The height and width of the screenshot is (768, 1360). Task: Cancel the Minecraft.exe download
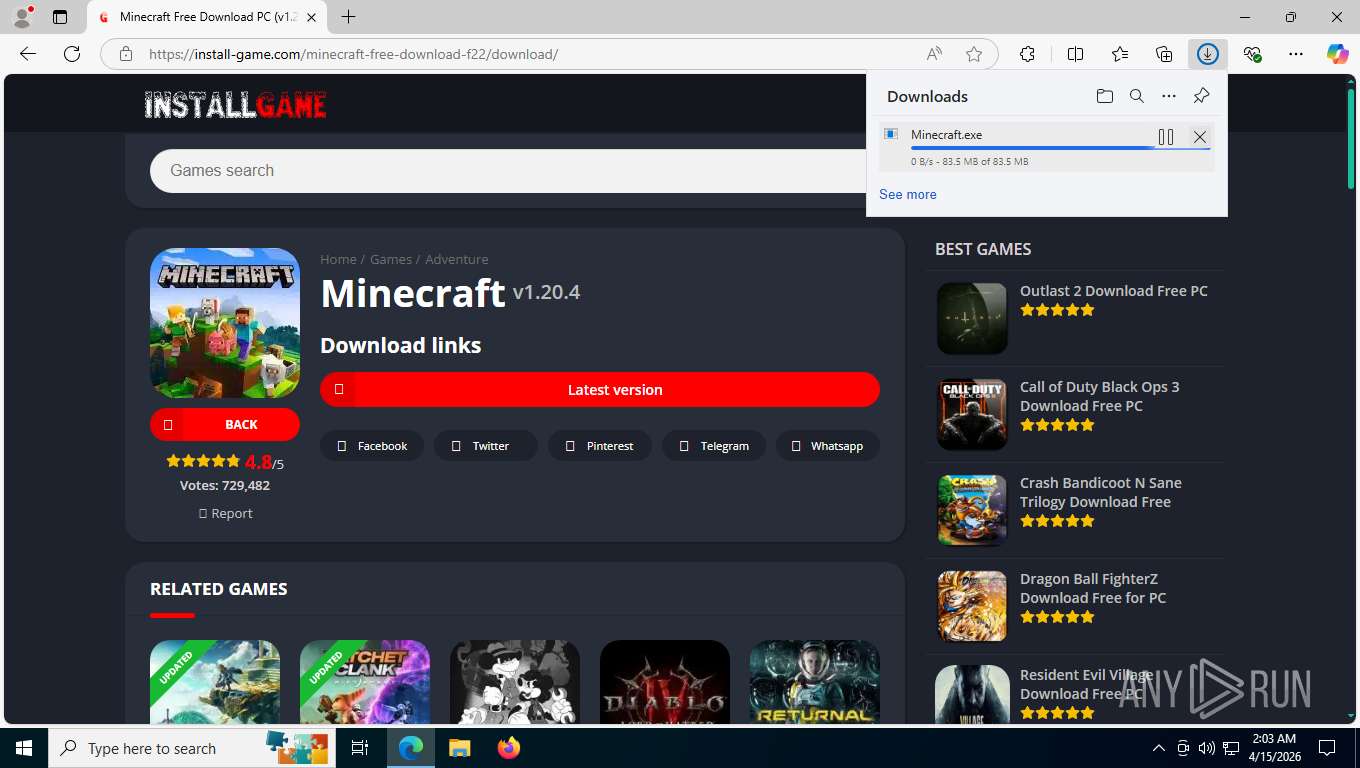tap(1200, 137)
